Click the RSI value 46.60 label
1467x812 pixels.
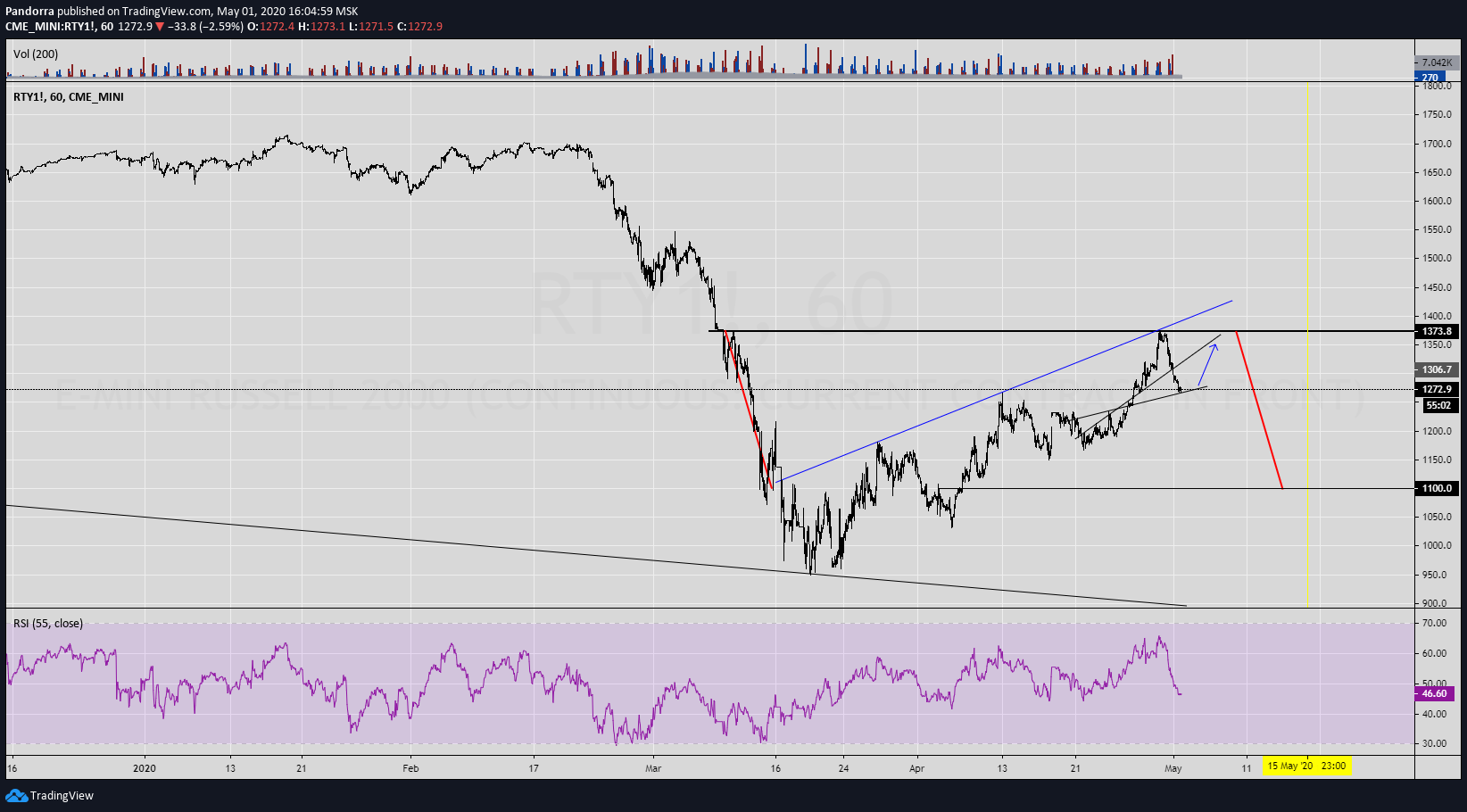1434,693
